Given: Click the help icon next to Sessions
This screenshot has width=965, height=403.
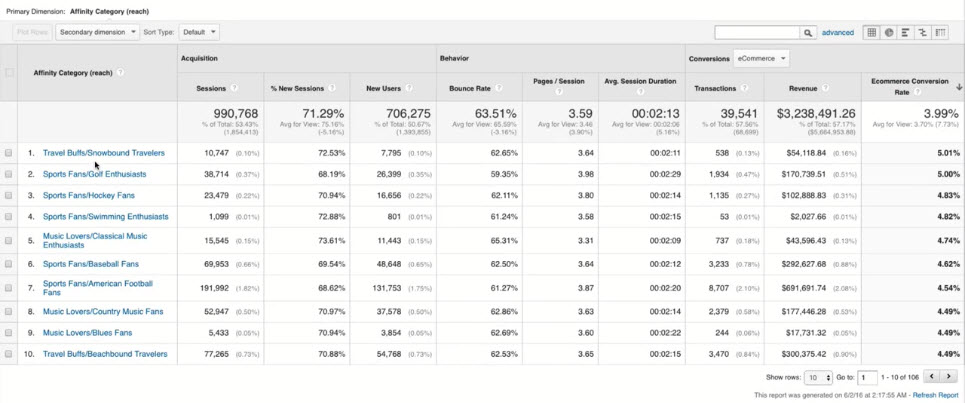Looking at the screenshot, I should click(x=234, y=88).
